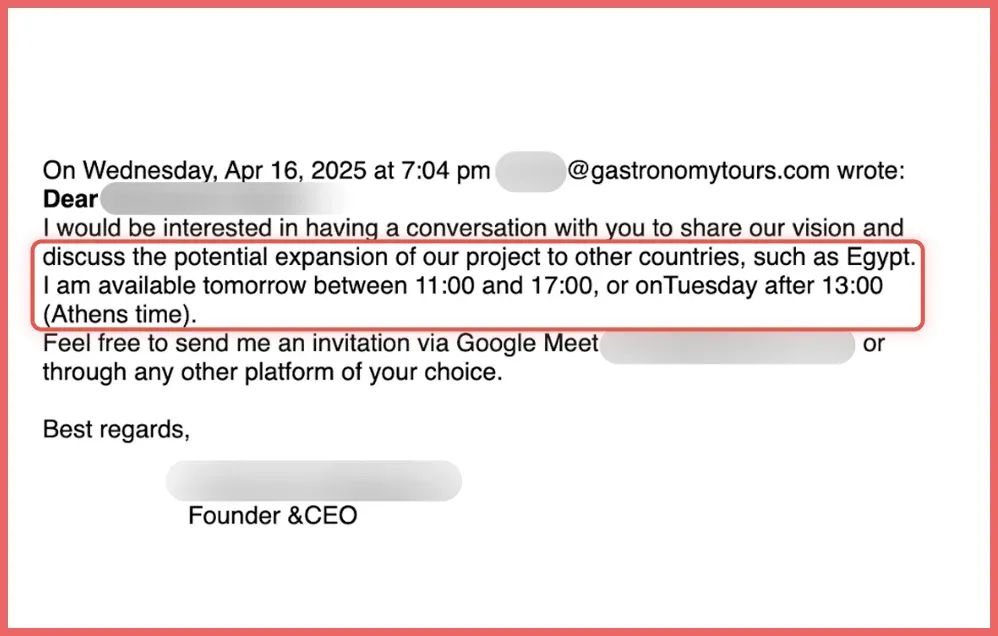Viewport: 998px width, 636px height.
Task: Click the 'Best regards,' closing line
Action: [x=116, y=431]
